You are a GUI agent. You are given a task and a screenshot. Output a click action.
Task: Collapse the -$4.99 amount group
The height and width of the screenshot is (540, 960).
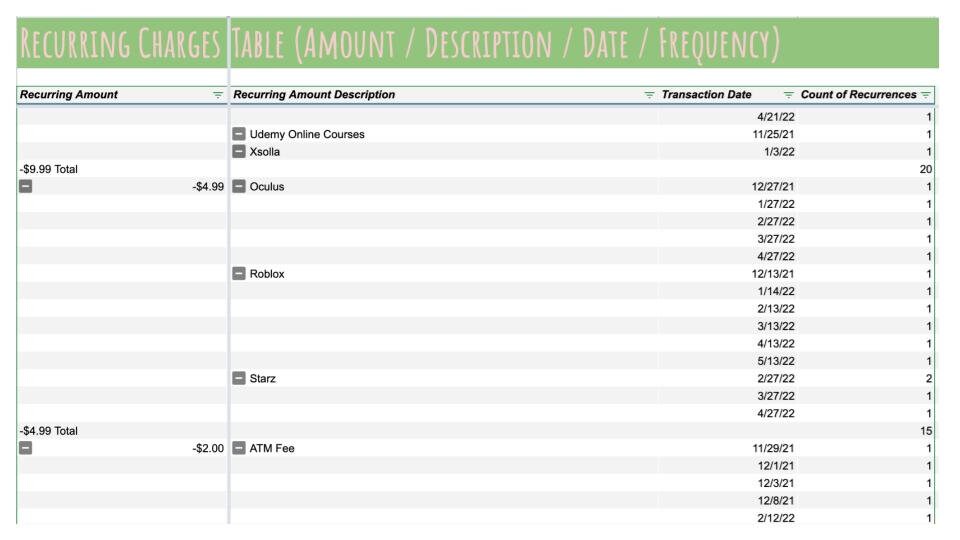26,187
